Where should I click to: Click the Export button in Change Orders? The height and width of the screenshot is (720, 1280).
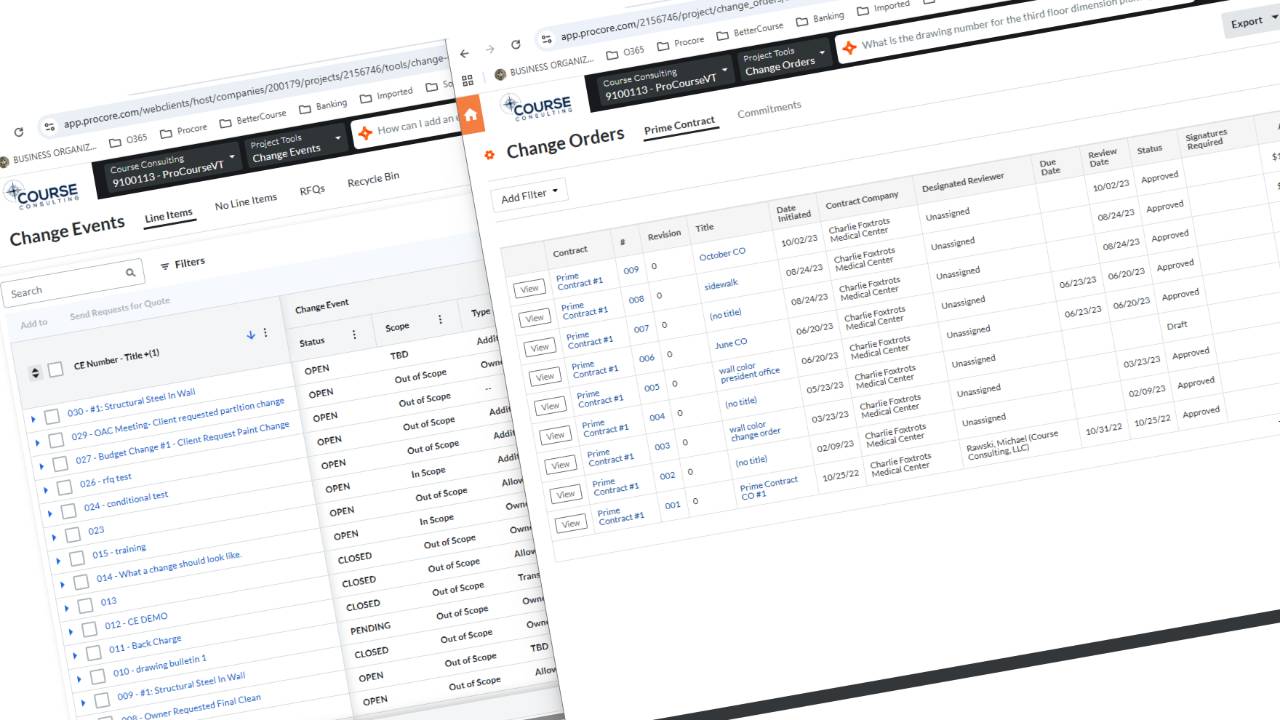point(1251,22)
